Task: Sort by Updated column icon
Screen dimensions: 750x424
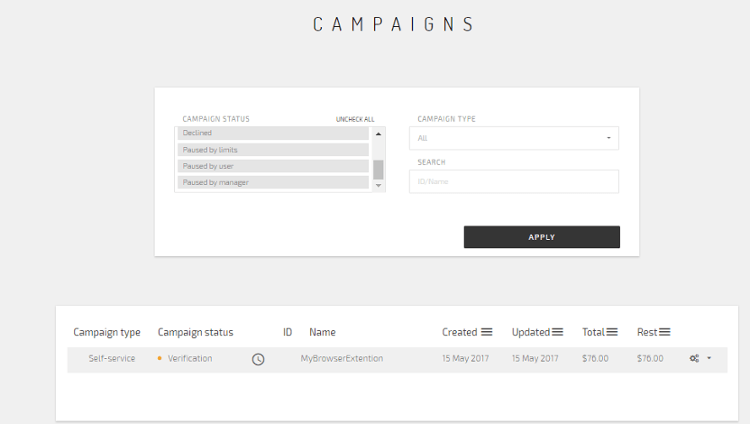Action: coord(557,332)
